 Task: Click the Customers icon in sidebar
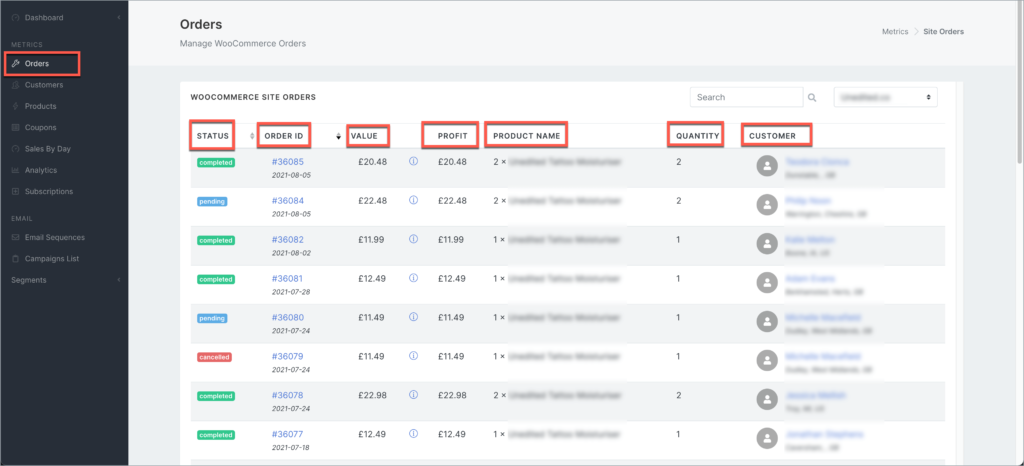click(15, 85)
